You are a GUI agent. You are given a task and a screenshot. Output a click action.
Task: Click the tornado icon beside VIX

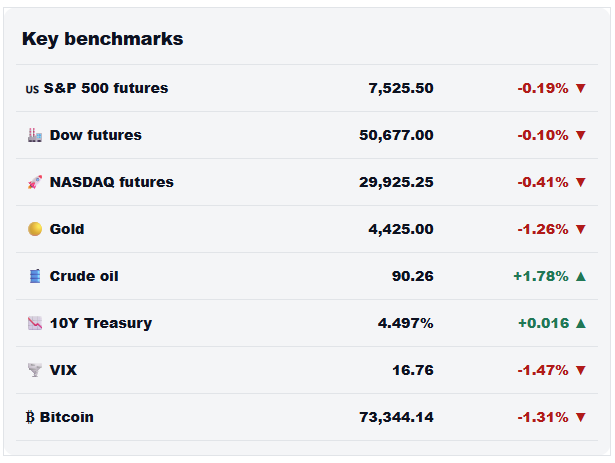(35, 370)
